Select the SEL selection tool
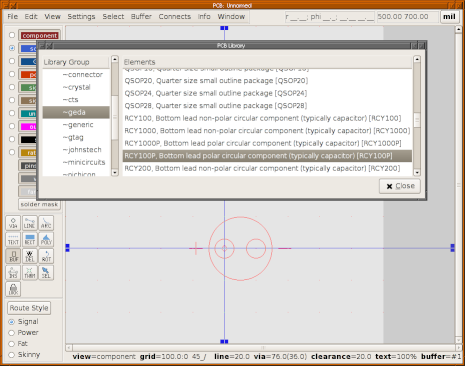The height and width of the screenshot is (366, 465). point(46,273)
